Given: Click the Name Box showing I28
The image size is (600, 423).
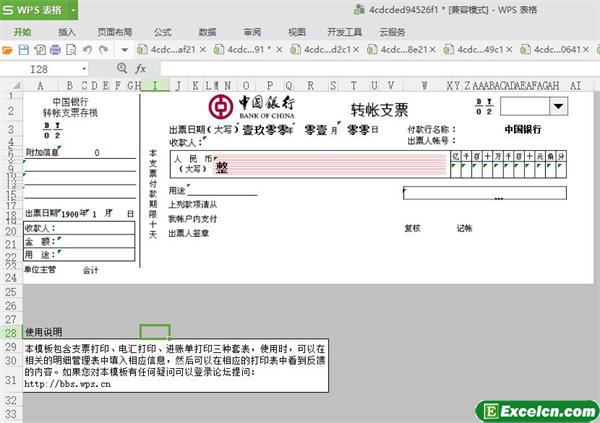Looking at the screenshot, I should coord(40,69).
